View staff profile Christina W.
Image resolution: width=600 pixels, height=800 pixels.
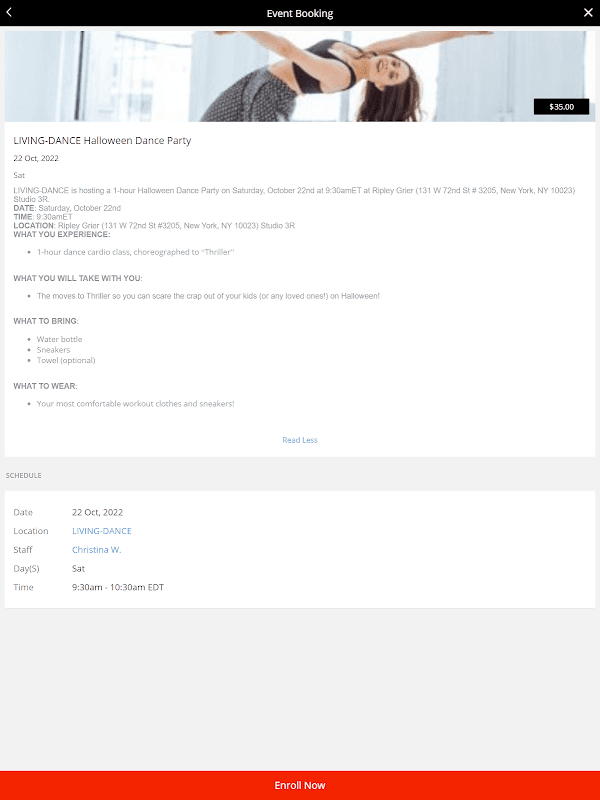pos(96,549)
